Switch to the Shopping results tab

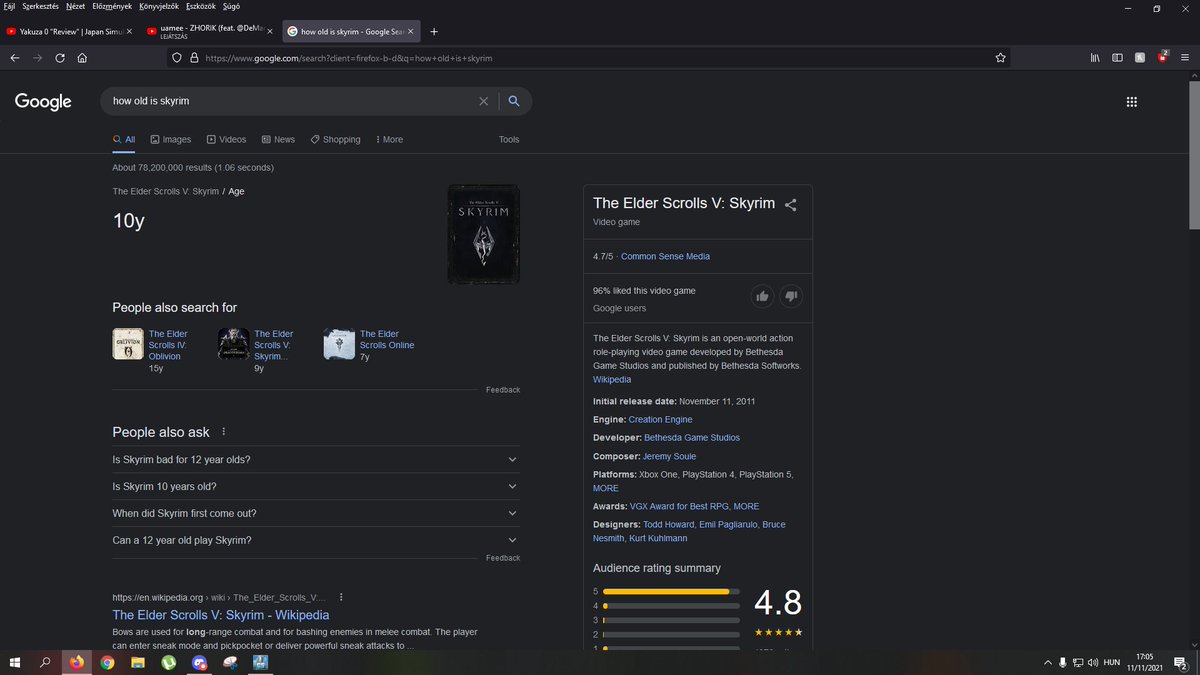(335, 139)
